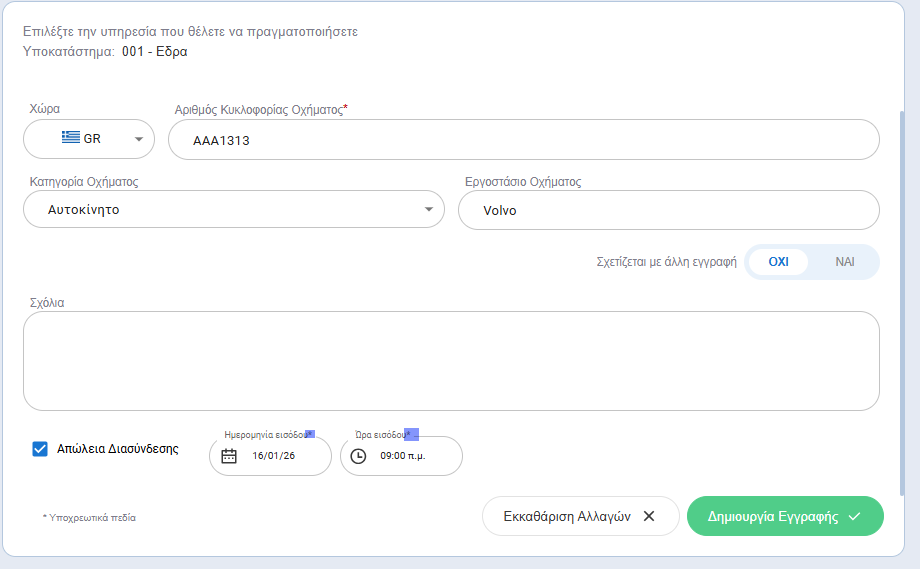920x569 pixels.
Task: Uncheck the Απώλεια Διασύνδεσης checkbox
Action: click(x=40, y=449)
